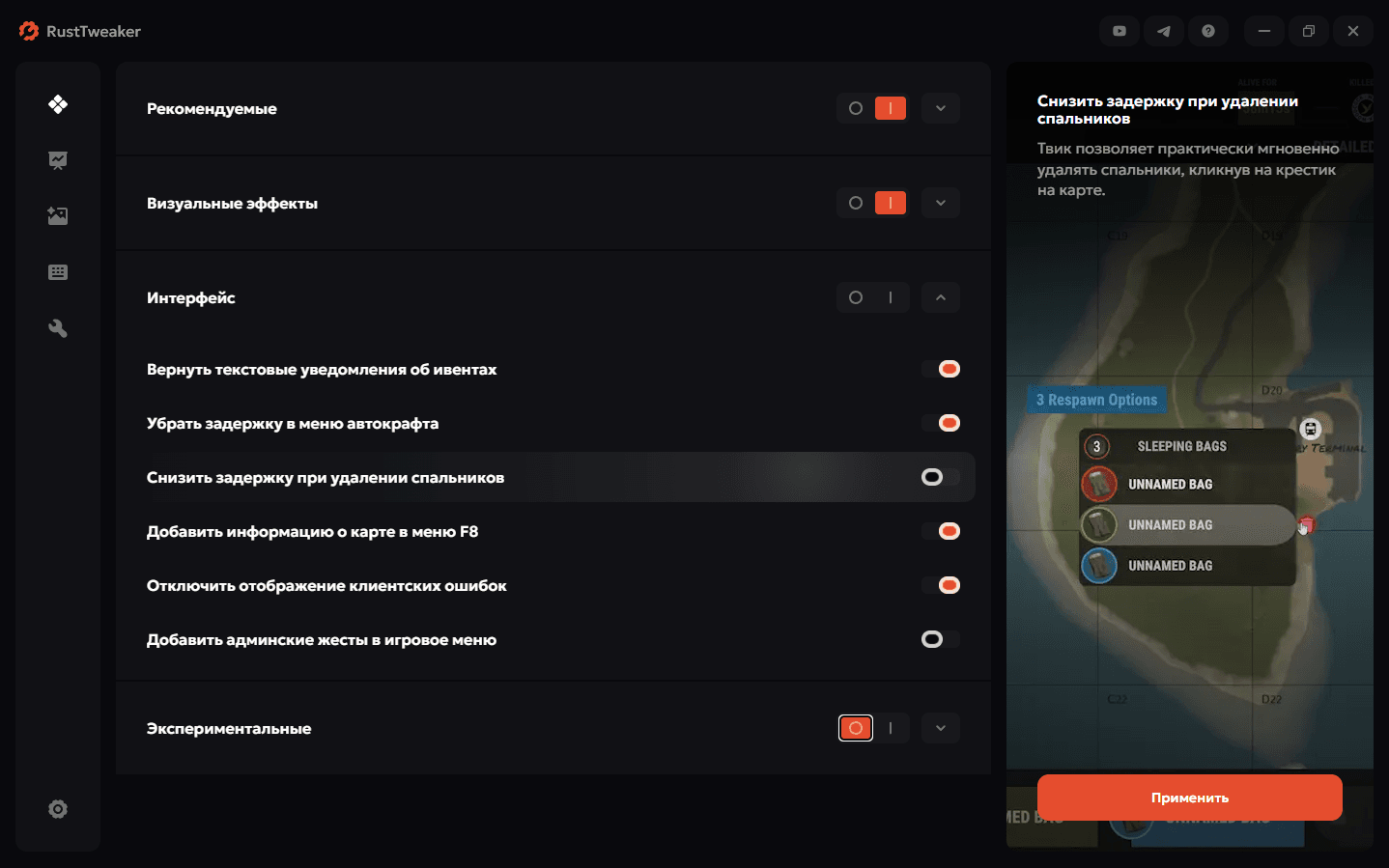Click the 'Добавить информацию о карте' row label
This screenshot has height=868, width=1389.
tap(312, 531)
